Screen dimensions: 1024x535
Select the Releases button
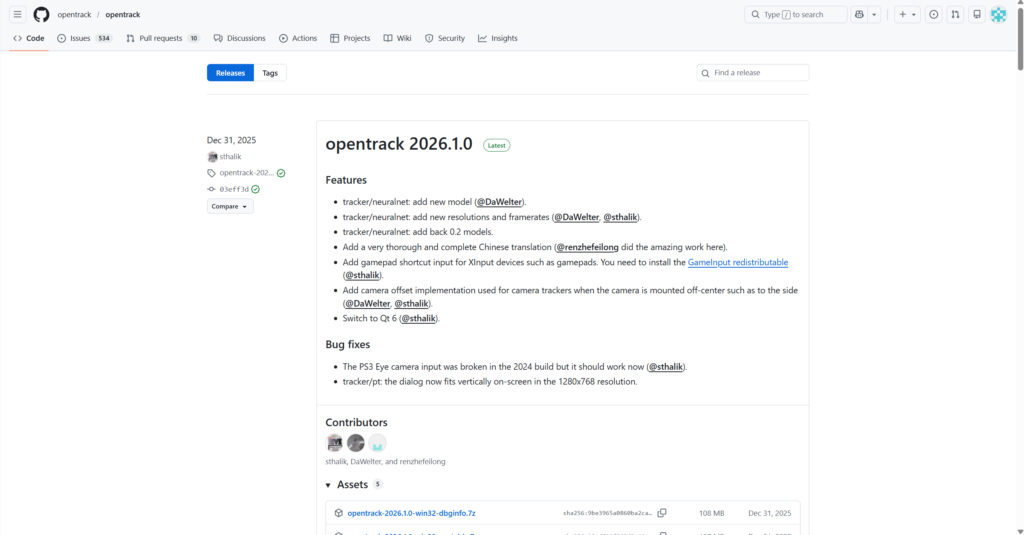(231, 73)
